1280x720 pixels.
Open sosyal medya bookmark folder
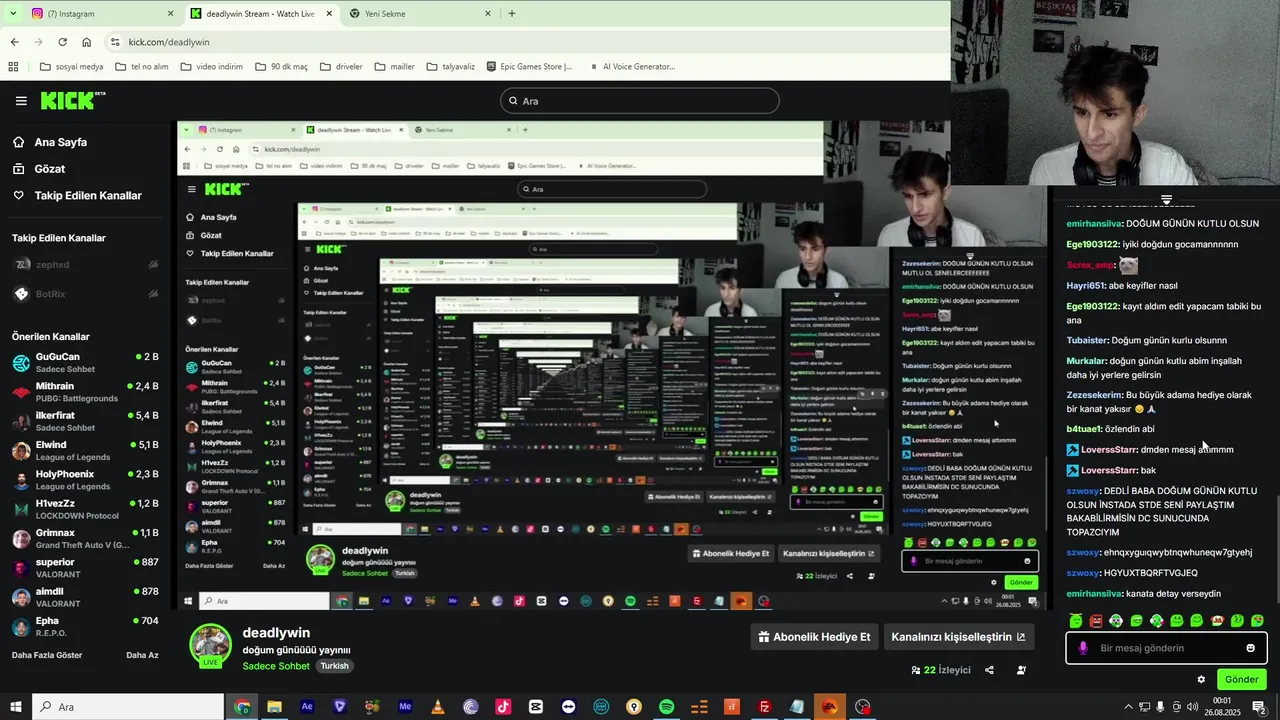71,67
